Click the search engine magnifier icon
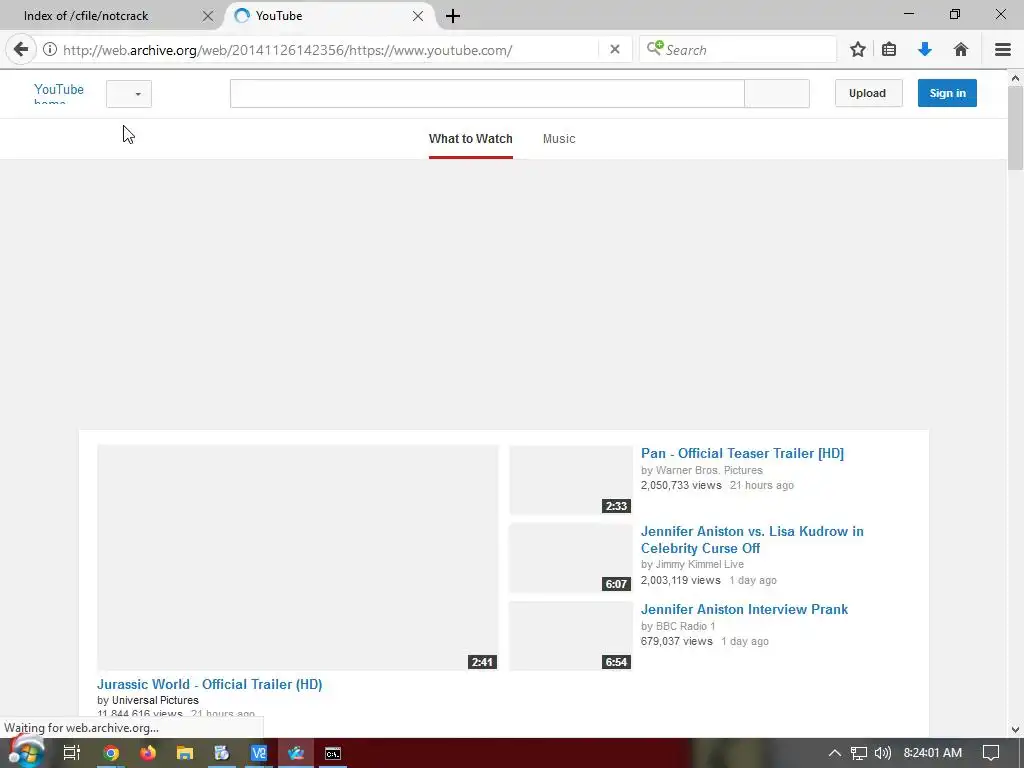 [x=654, y=49]
